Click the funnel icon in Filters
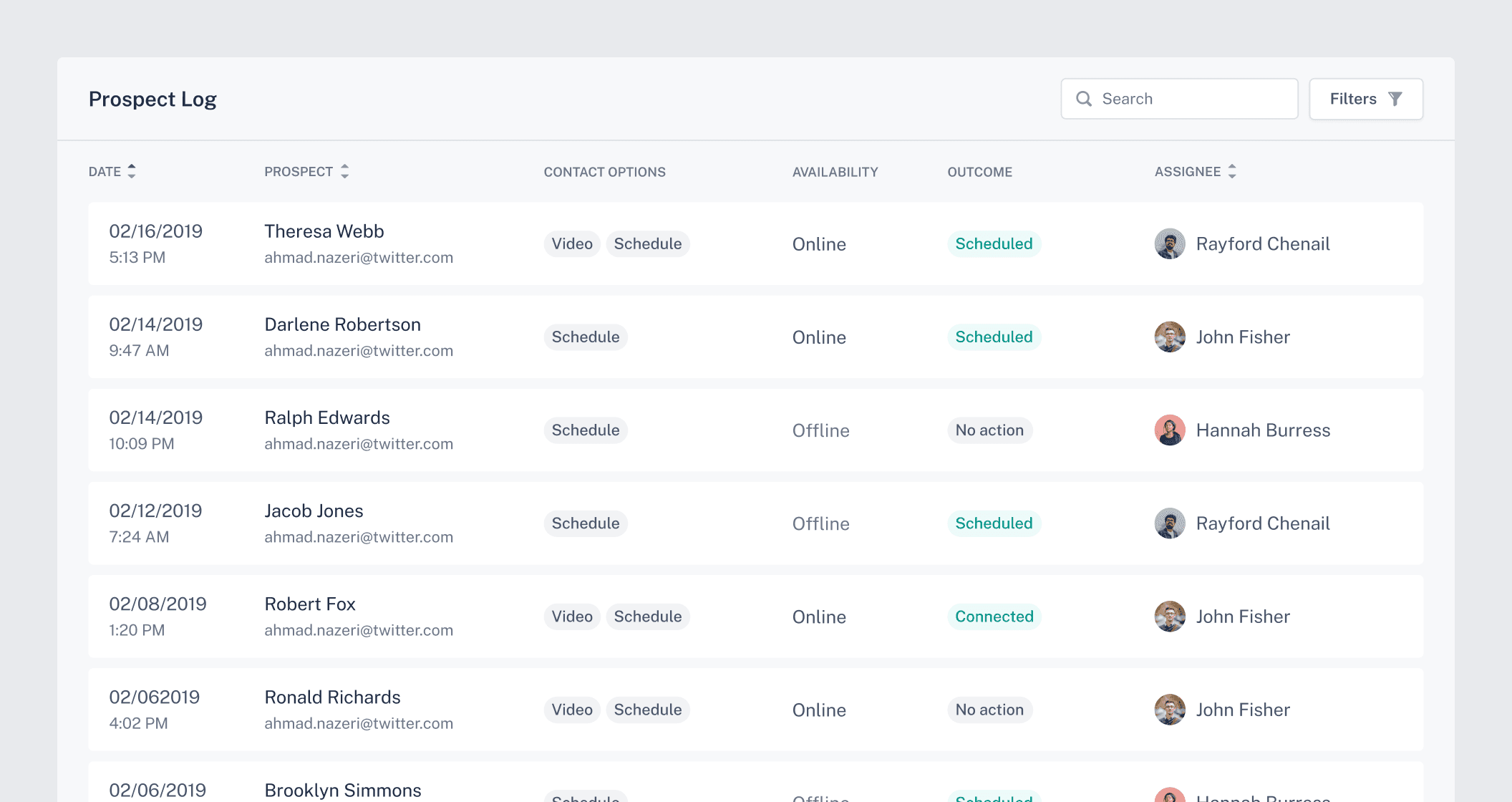 pos(1395,99)
